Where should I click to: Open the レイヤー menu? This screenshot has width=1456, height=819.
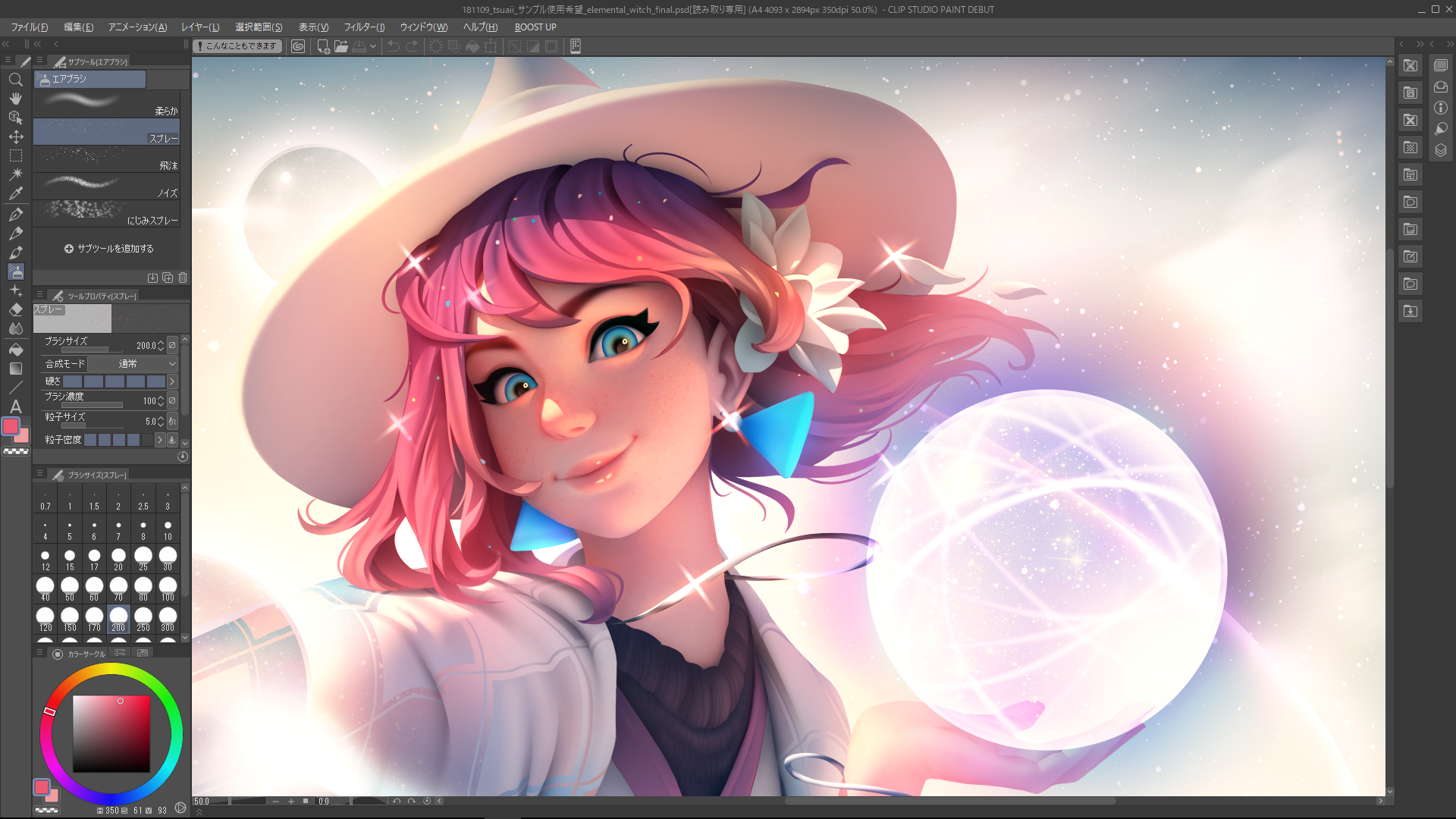point(200,27)
